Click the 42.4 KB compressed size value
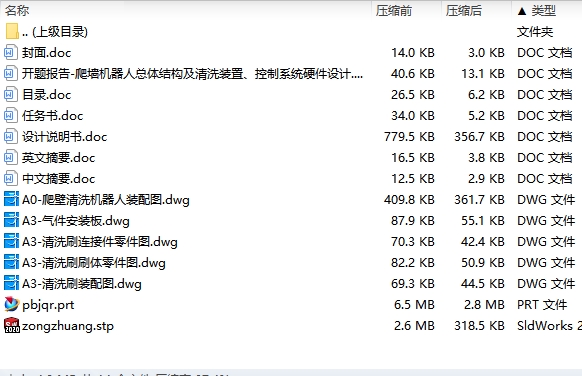 (x=483, y=242)
